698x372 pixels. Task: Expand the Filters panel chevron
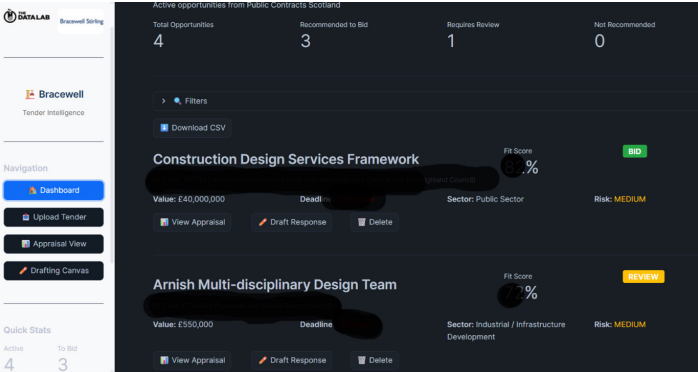click(x=163, y=101)
